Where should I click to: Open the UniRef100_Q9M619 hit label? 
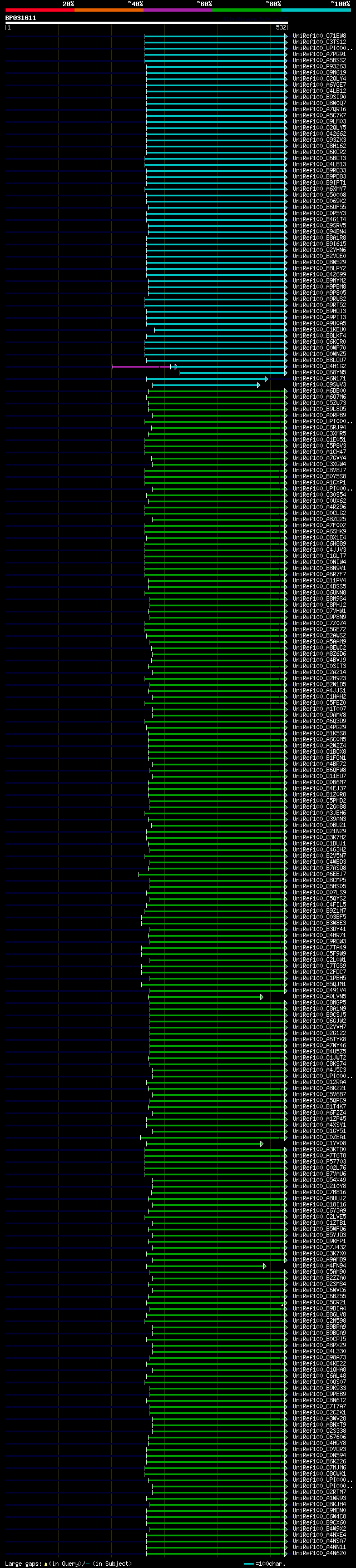tap(319, 72)
